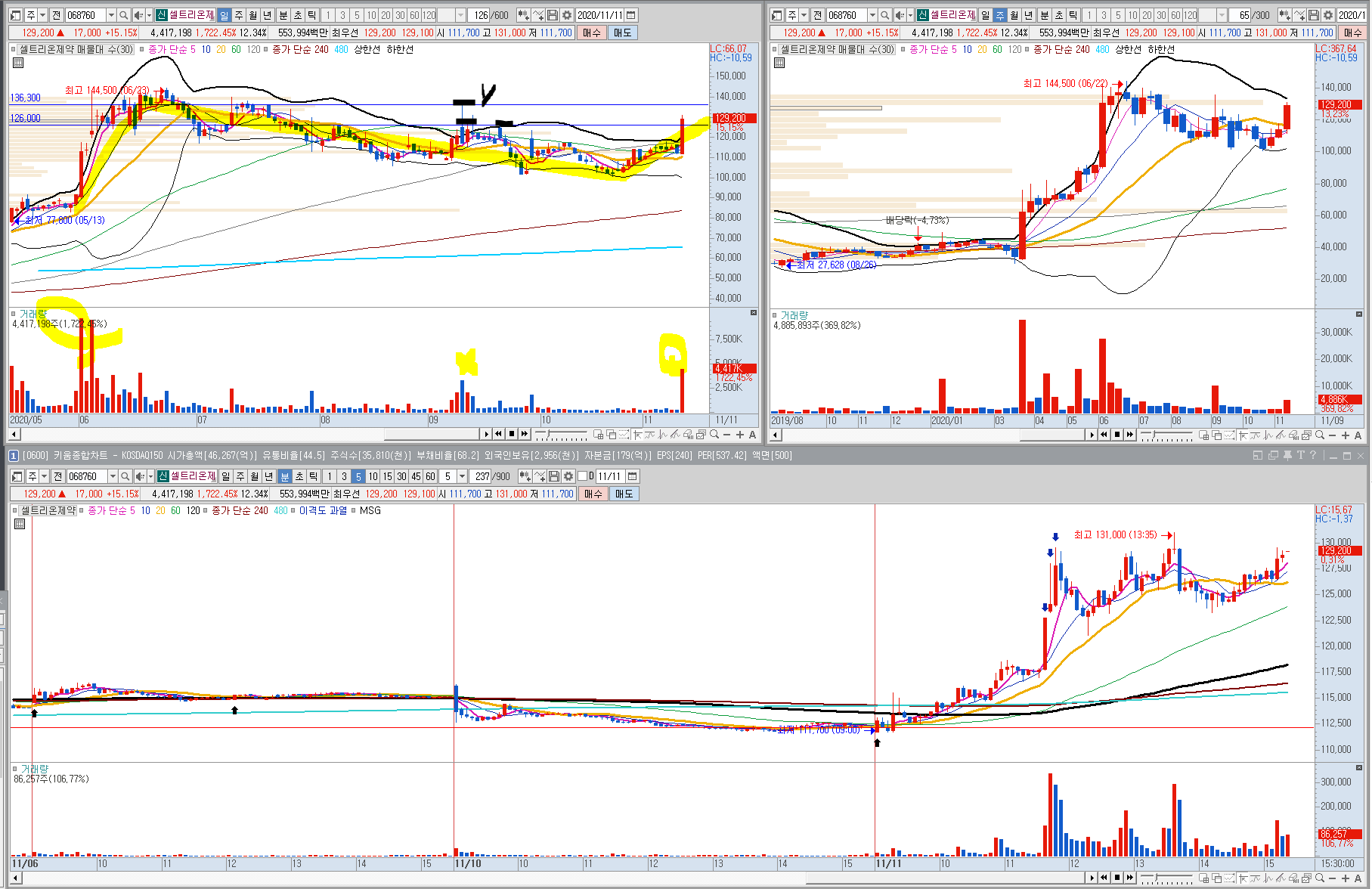Click 매수 buy button in bottom chart
Viewport: 1372px width, 889px height.
tap(593, 494)
